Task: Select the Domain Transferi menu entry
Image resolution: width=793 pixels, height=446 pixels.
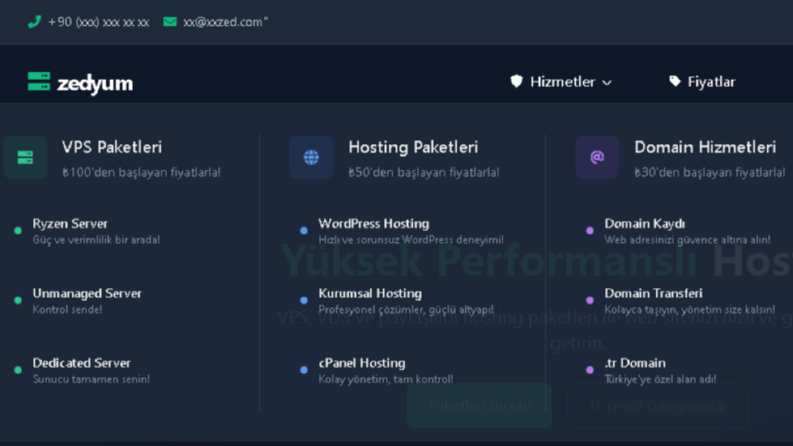Action: pos(653,293)
